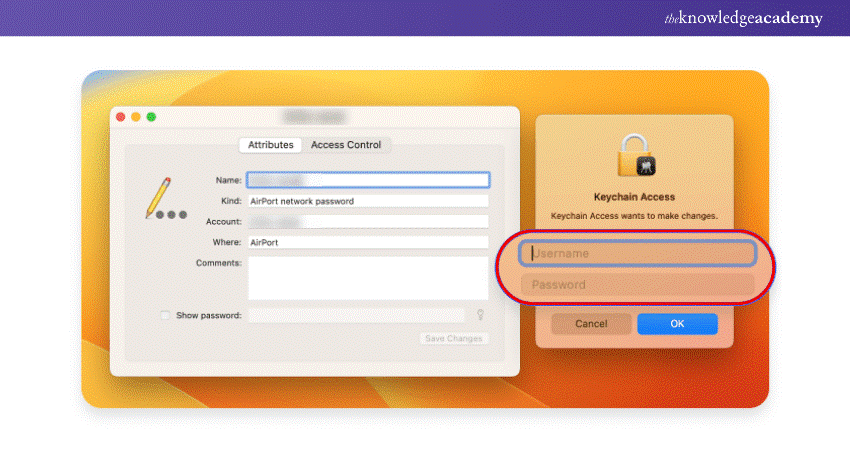This screenshot has height=450, width=850.
Task: Click the Username field in the dialog
Action: pos(637,254)
